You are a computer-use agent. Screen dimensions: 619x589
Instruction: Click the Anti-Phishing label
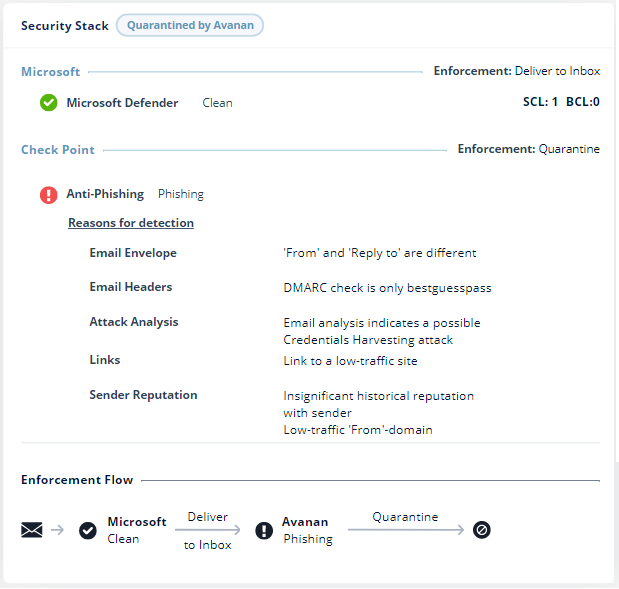pos(105,194)
